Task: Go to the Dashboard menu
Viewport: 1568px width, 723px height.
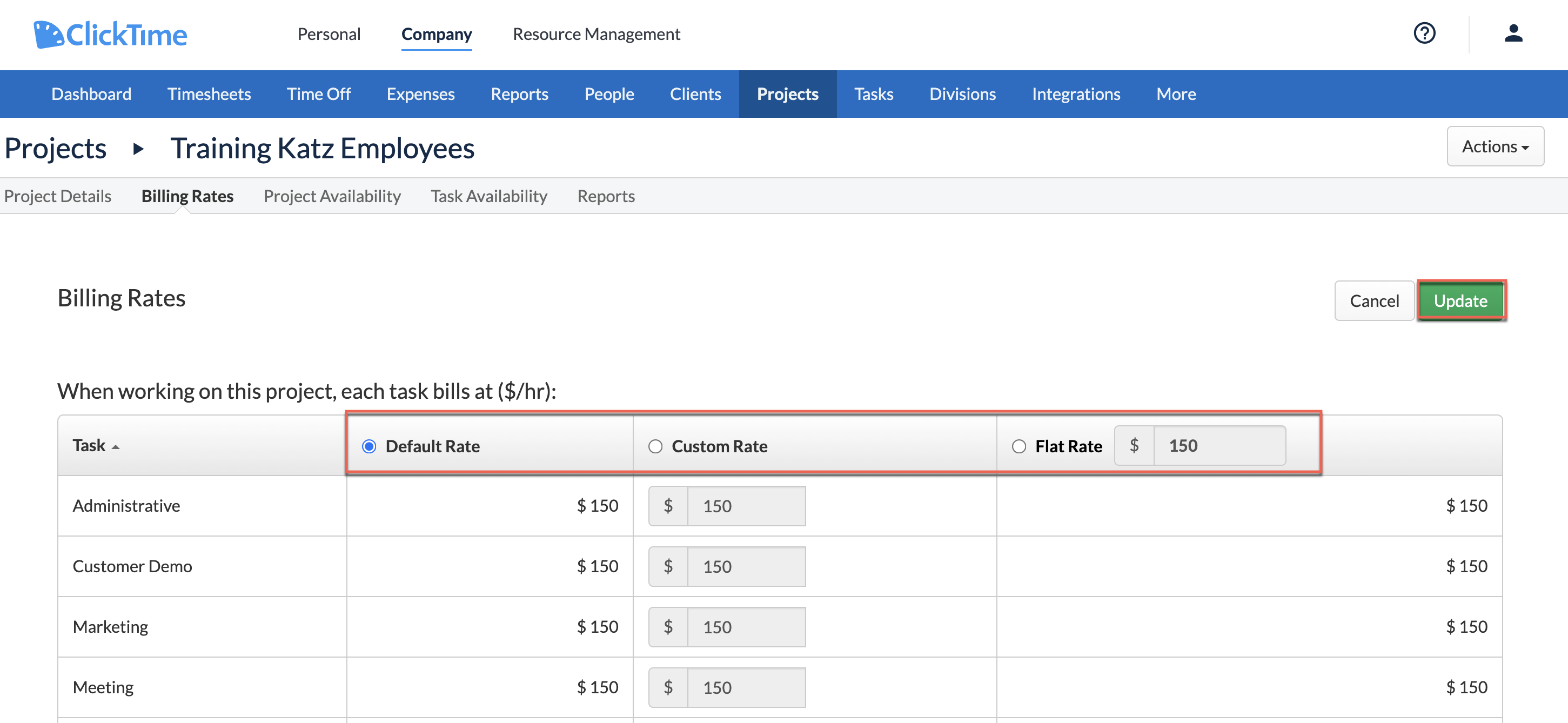Action: tap(91, 93)
